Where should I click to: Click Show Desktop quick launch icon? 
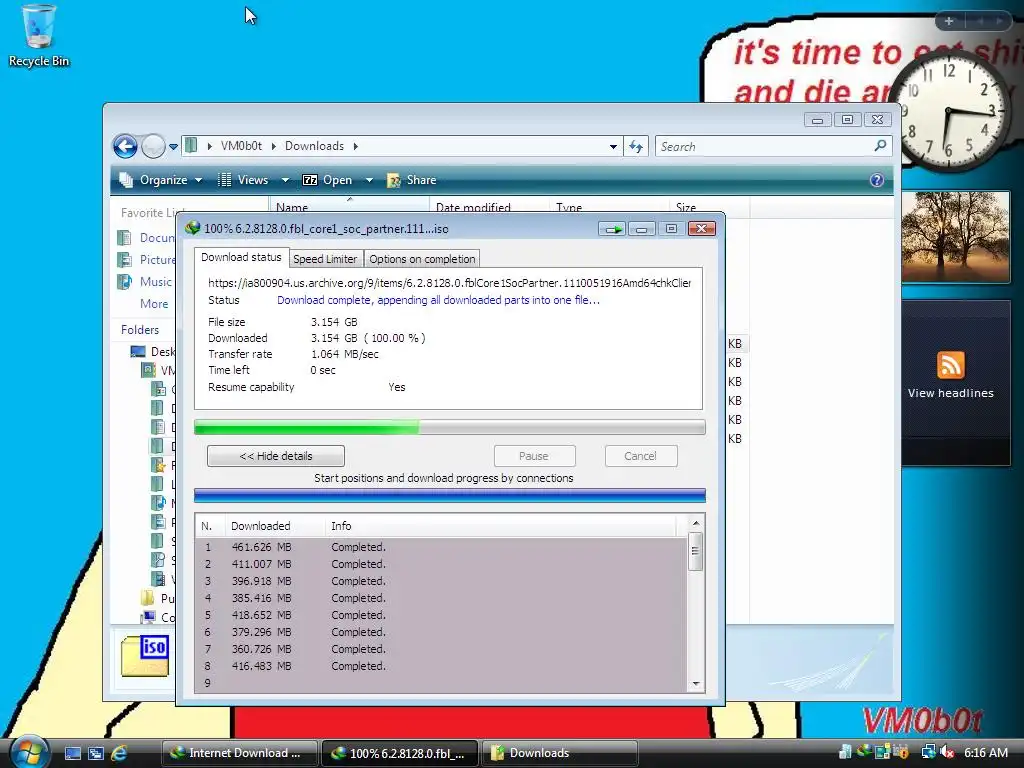pyautogui.click(x=72, y=753)
